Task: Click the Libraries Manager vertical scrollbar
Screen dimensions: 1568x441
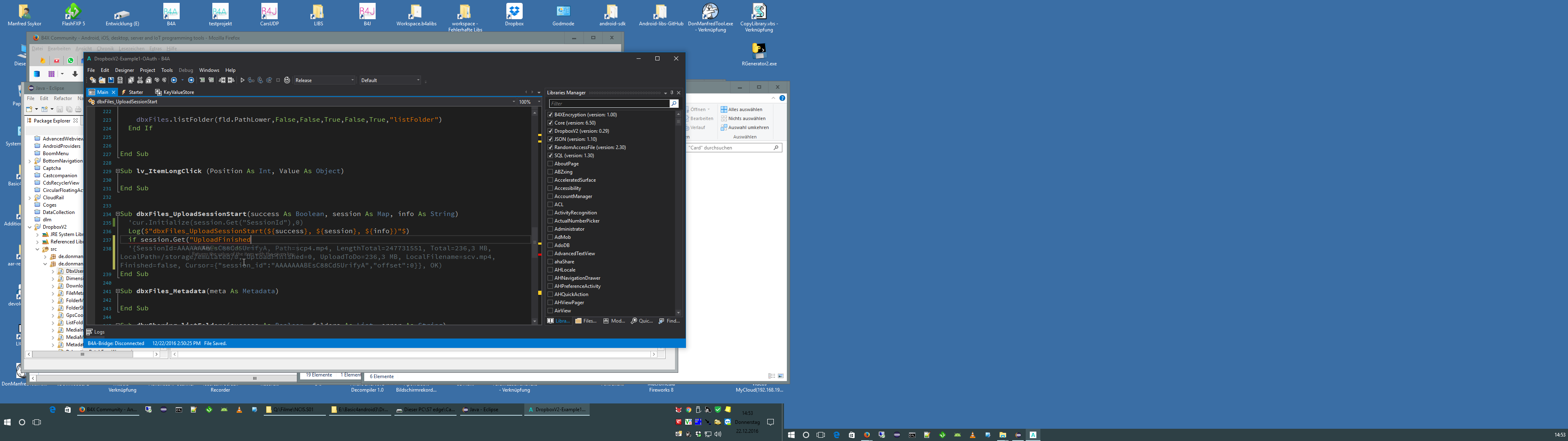Action: (678, 213)
